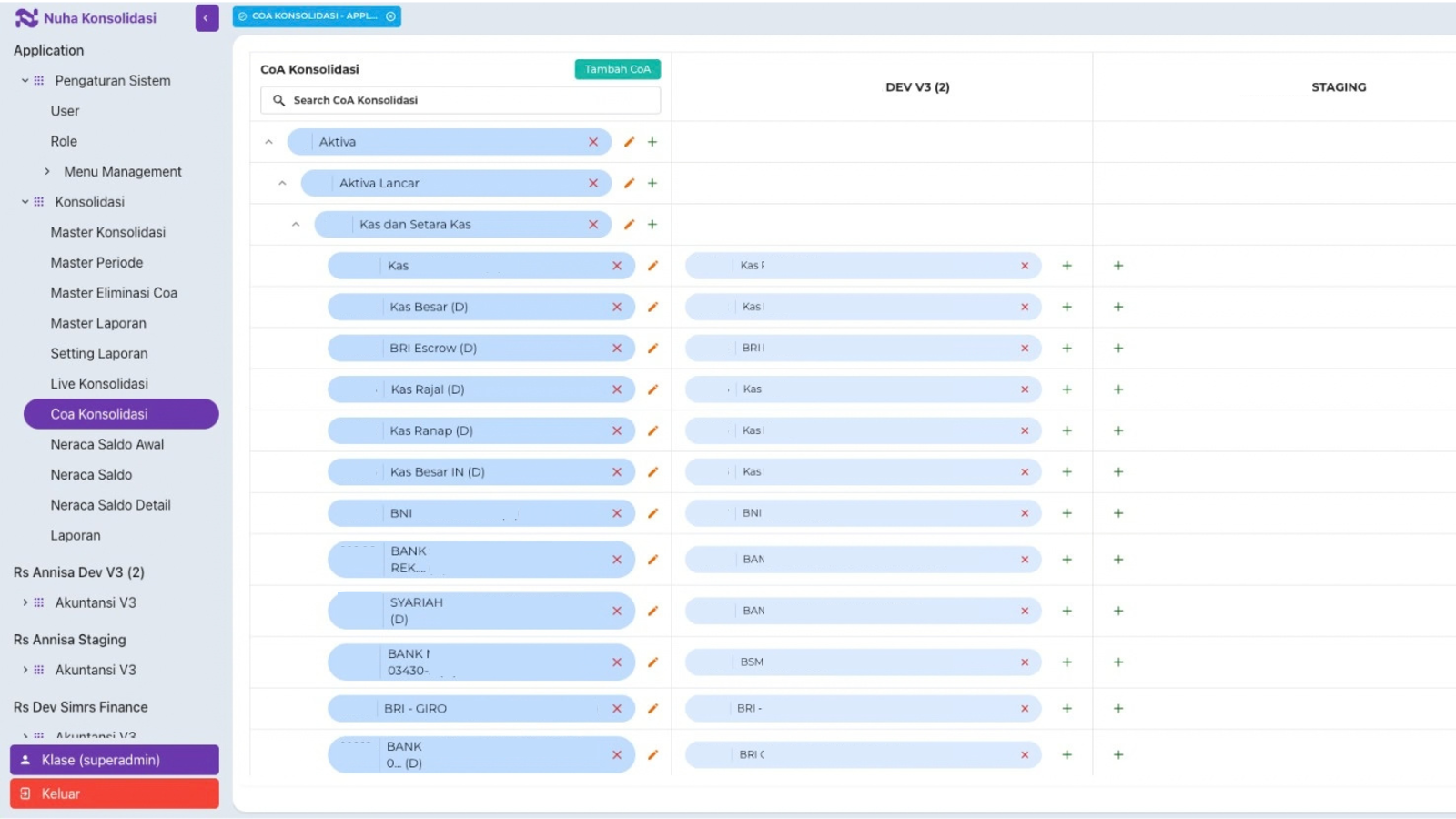Click the pencil edit icon for Aktiva
Viewport: 1456px width, 819px height.
[x=629, y=142]
